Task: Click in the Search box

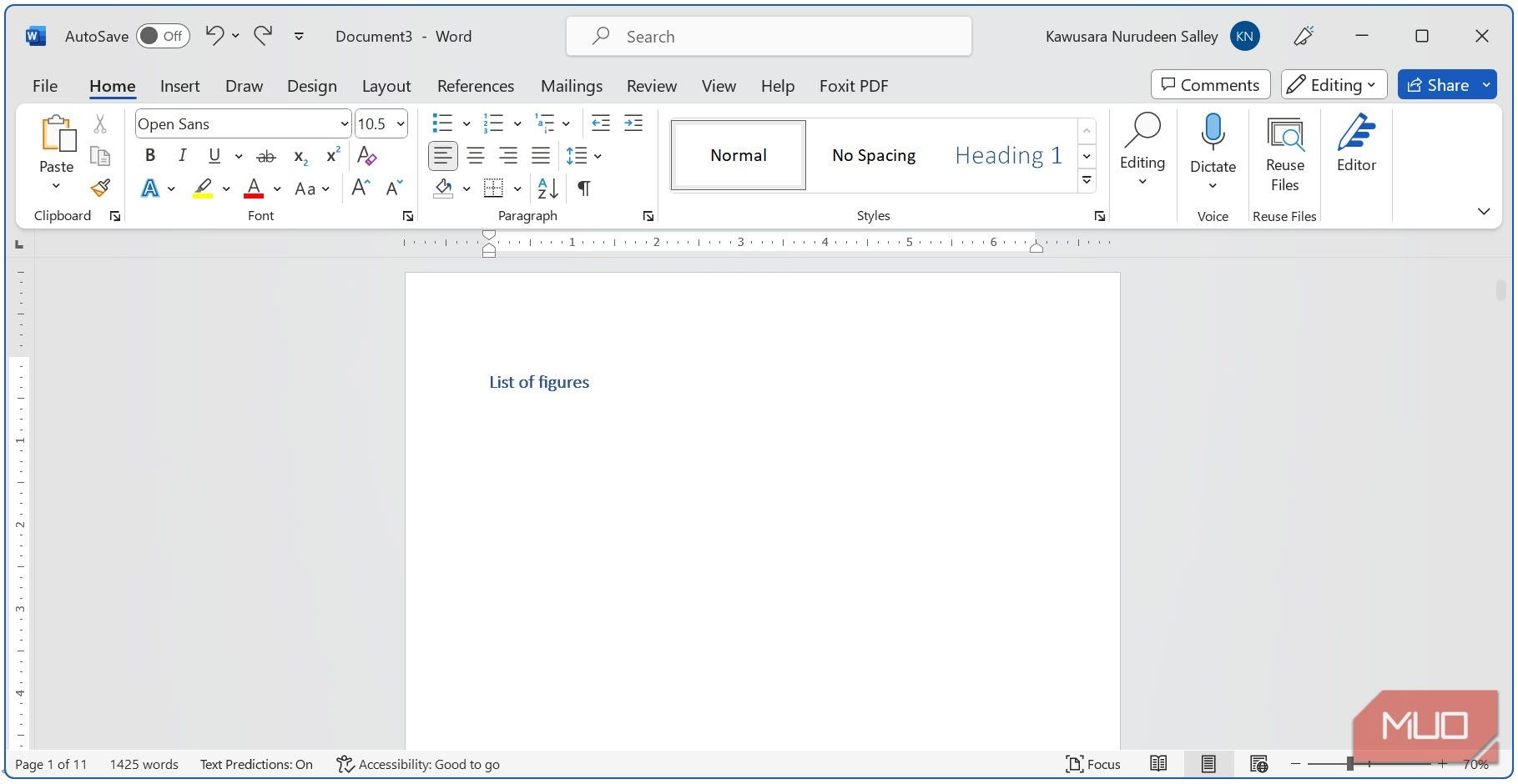Action: (769, 37)
